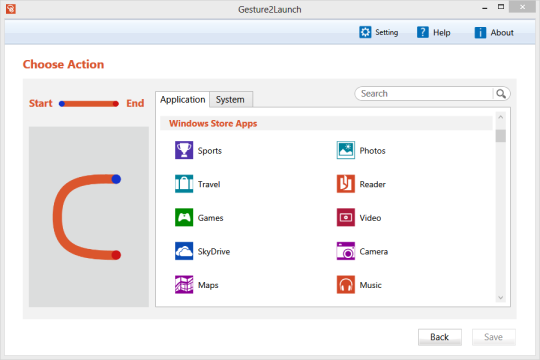Switch to the Application tab
Image resolution: width=540 pixels, height=360 pixels.
183,100
